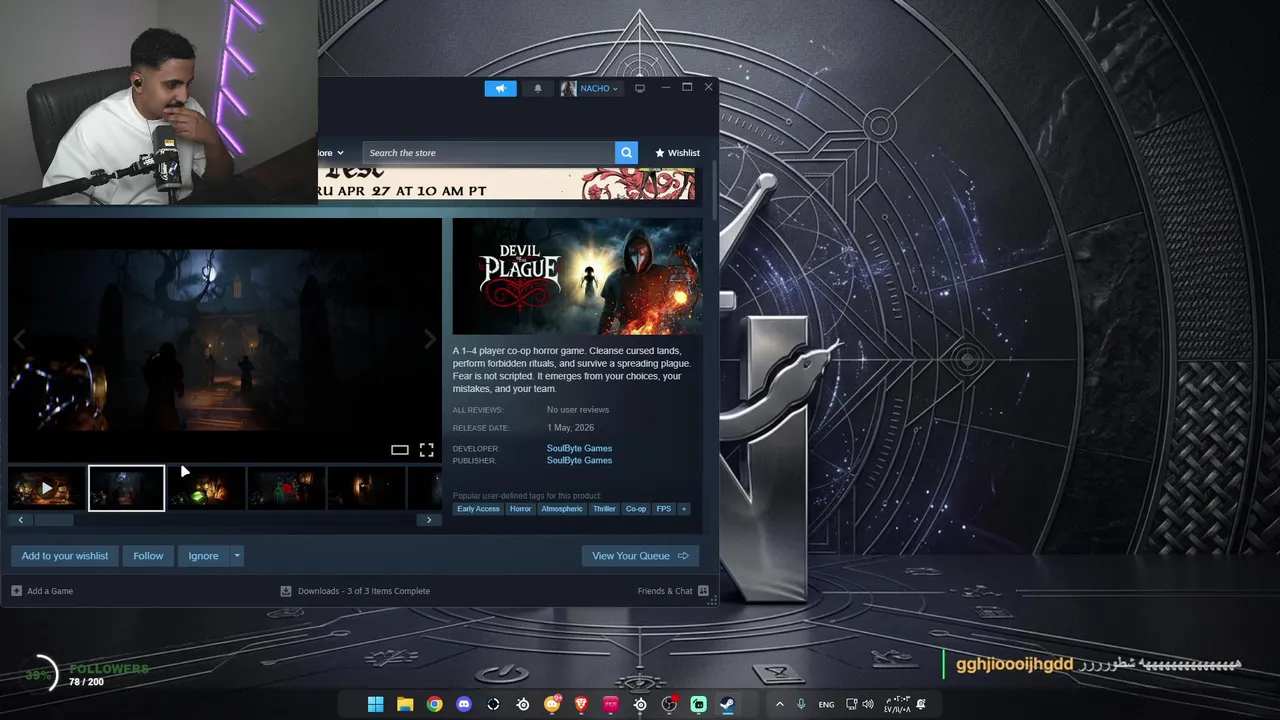The height and width of the screenshot is (720, 1280).
Task: Select the dark fifth screenshot thumbnail
Action: point(366,489)
